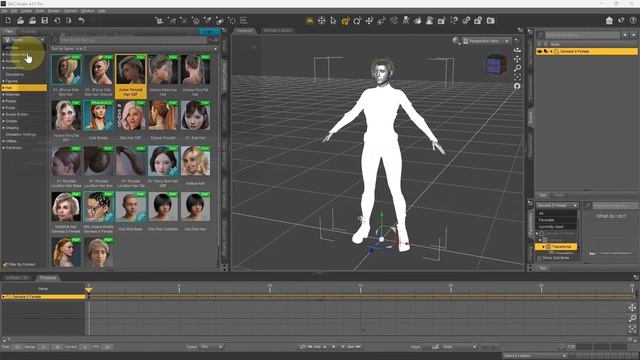Click the Undo arrow icon

click(x=81, y=20)
